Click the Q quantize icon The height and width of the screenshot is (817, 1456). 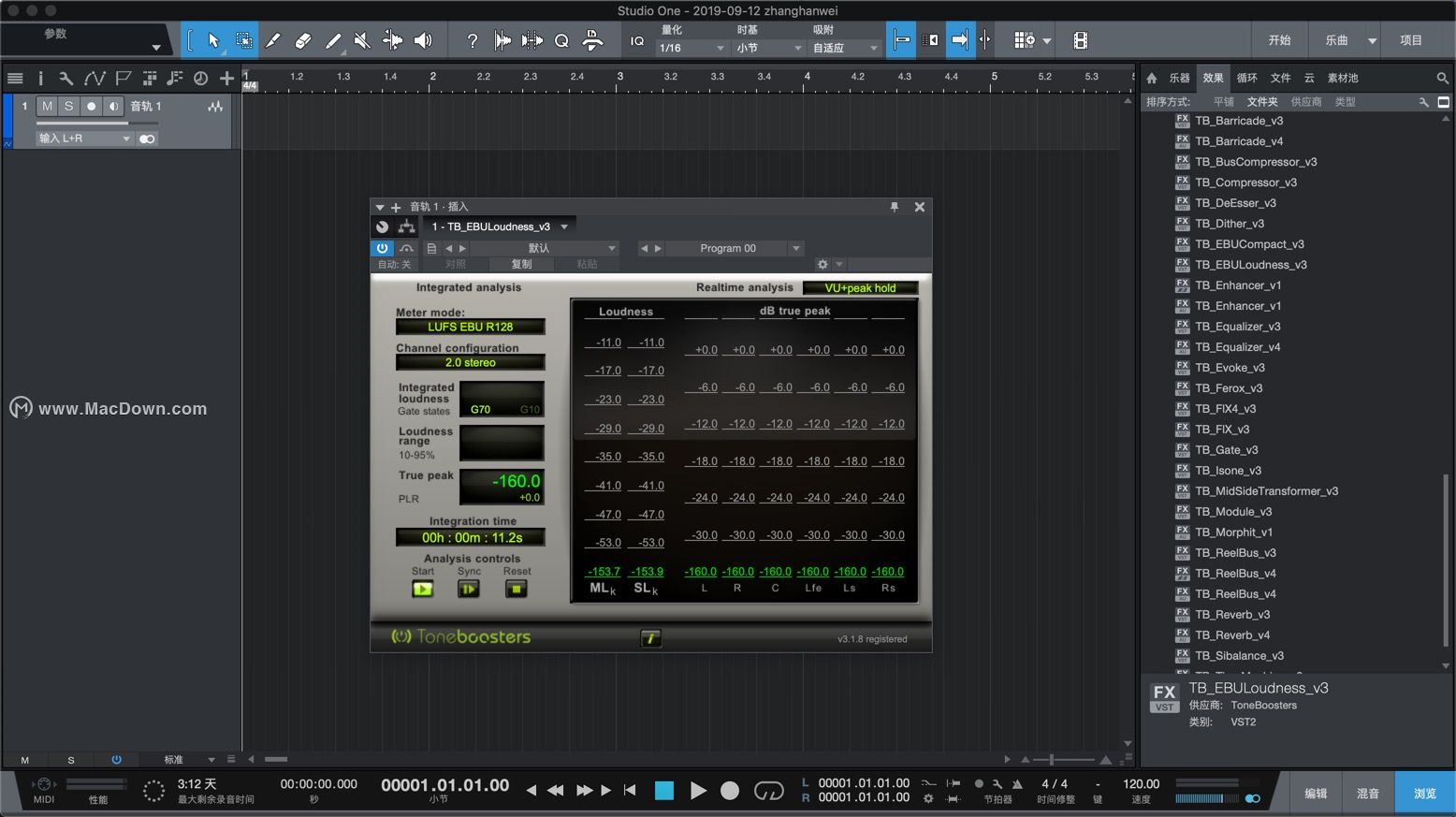[561, 40]
